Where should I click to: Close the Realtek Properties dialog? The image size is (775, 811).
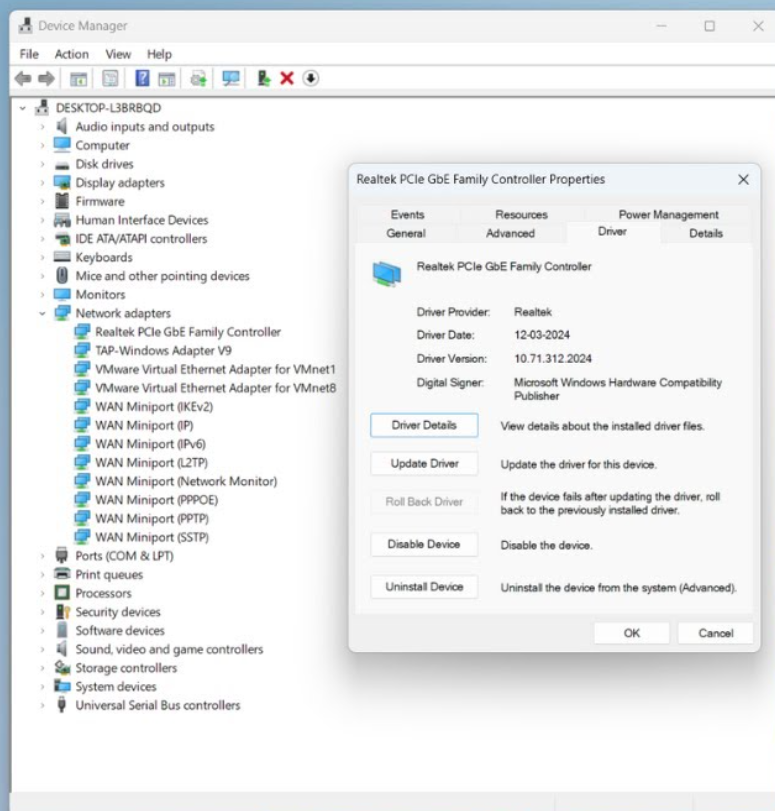tap(743, 179)
